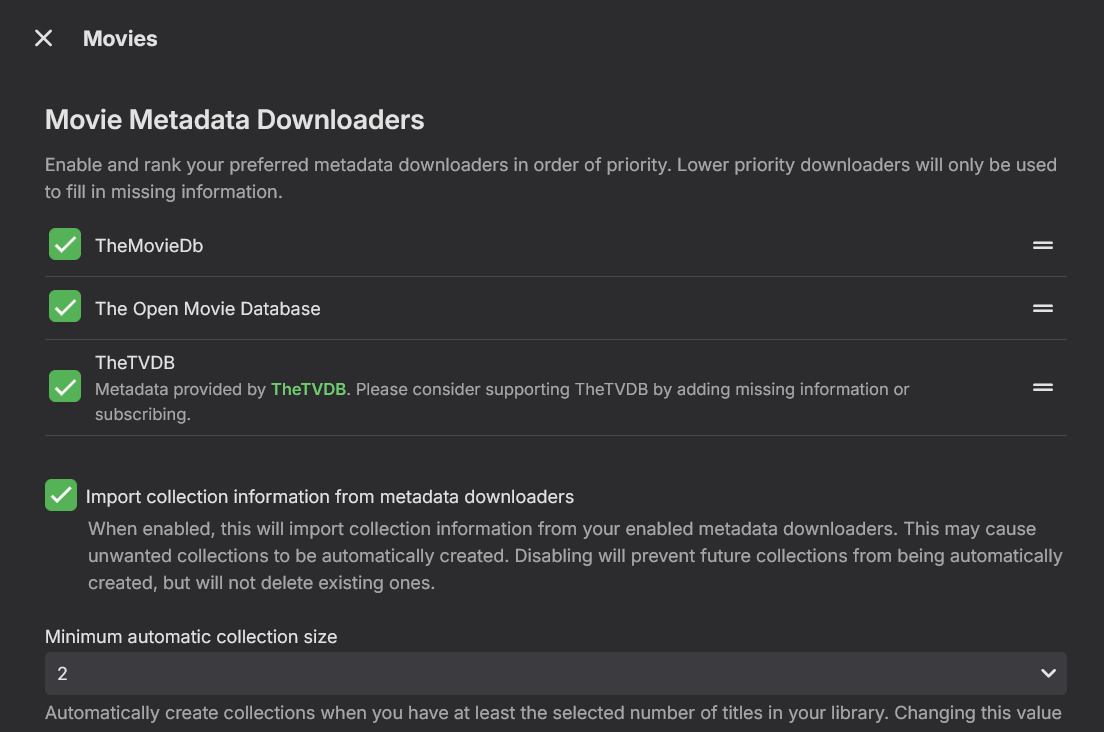
Task: Open the Minimum automatic collection size dropdown
Action: [x=555, y=673]
